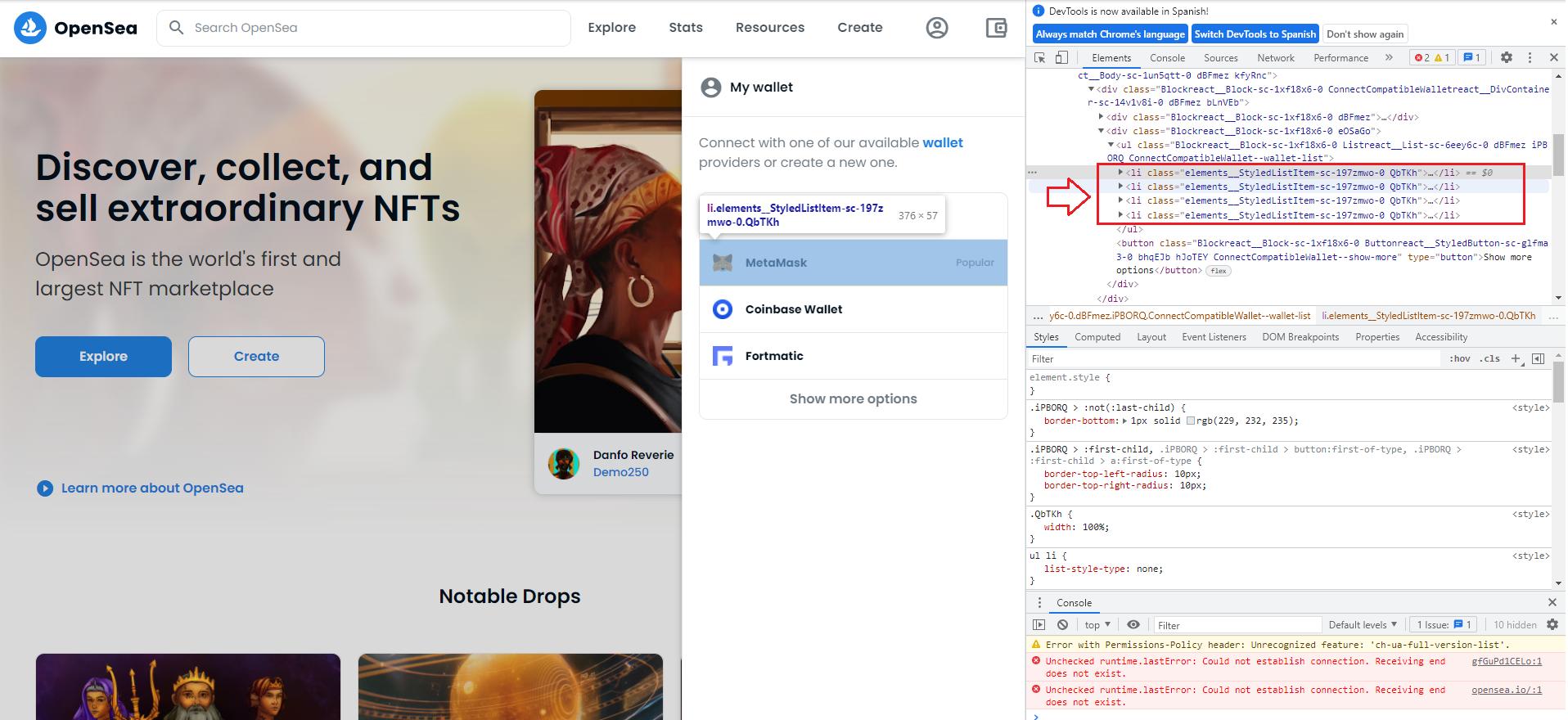1568x720 pixels.
Task: Click the wallet icon in OpenSea header
Action: [996, 28]
